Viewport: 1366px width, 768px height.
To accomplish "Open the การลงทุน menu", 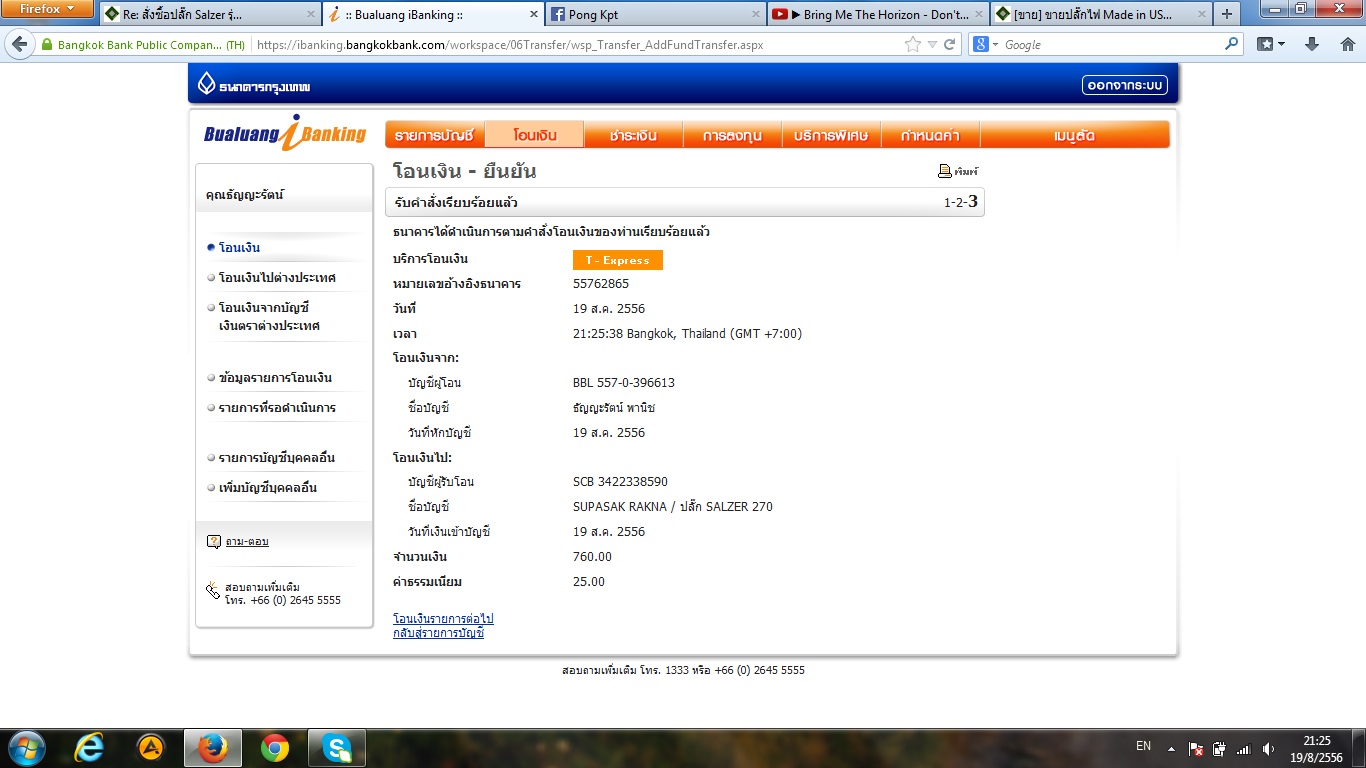I will (x=732, y=135).
